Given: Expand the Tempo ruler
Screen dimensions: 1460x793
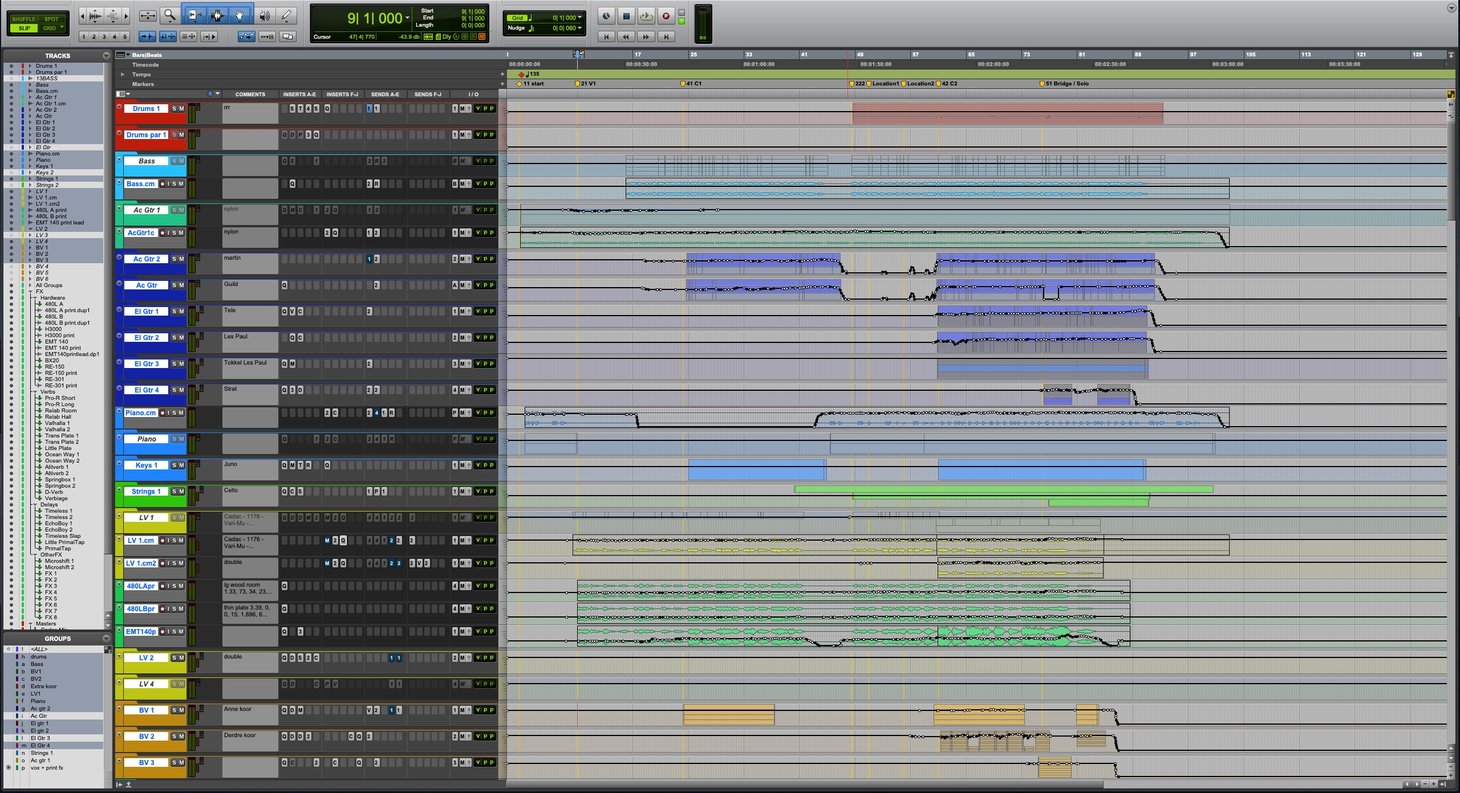Looking at the screenshot, I should point(123,74).
